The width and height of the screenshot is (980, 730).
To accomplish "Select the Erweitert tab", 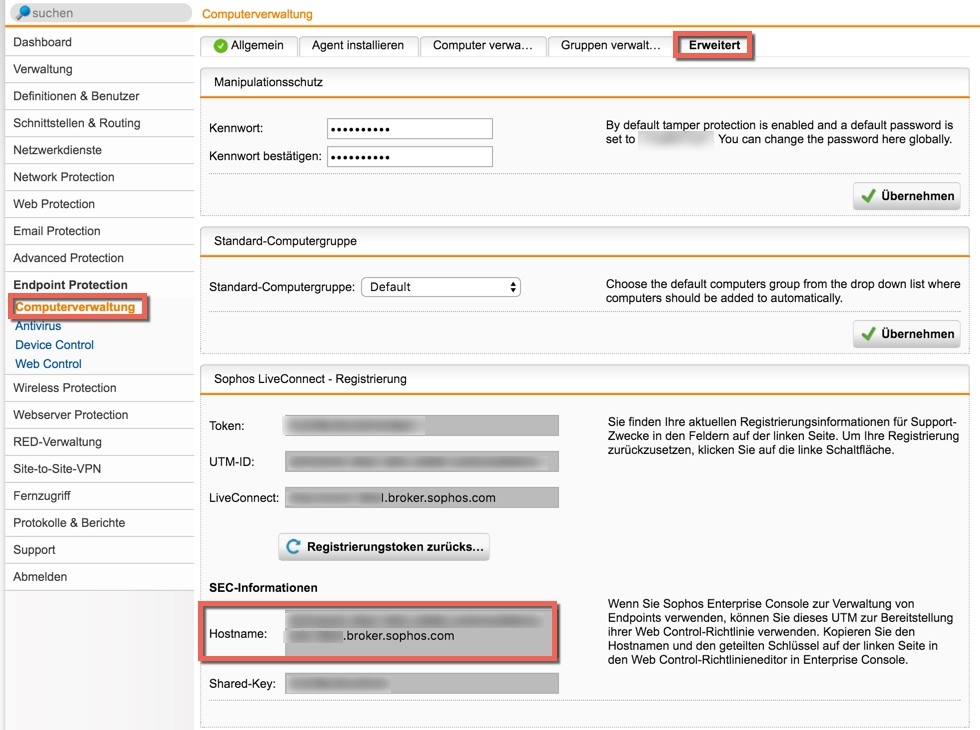I will [714, 46].
